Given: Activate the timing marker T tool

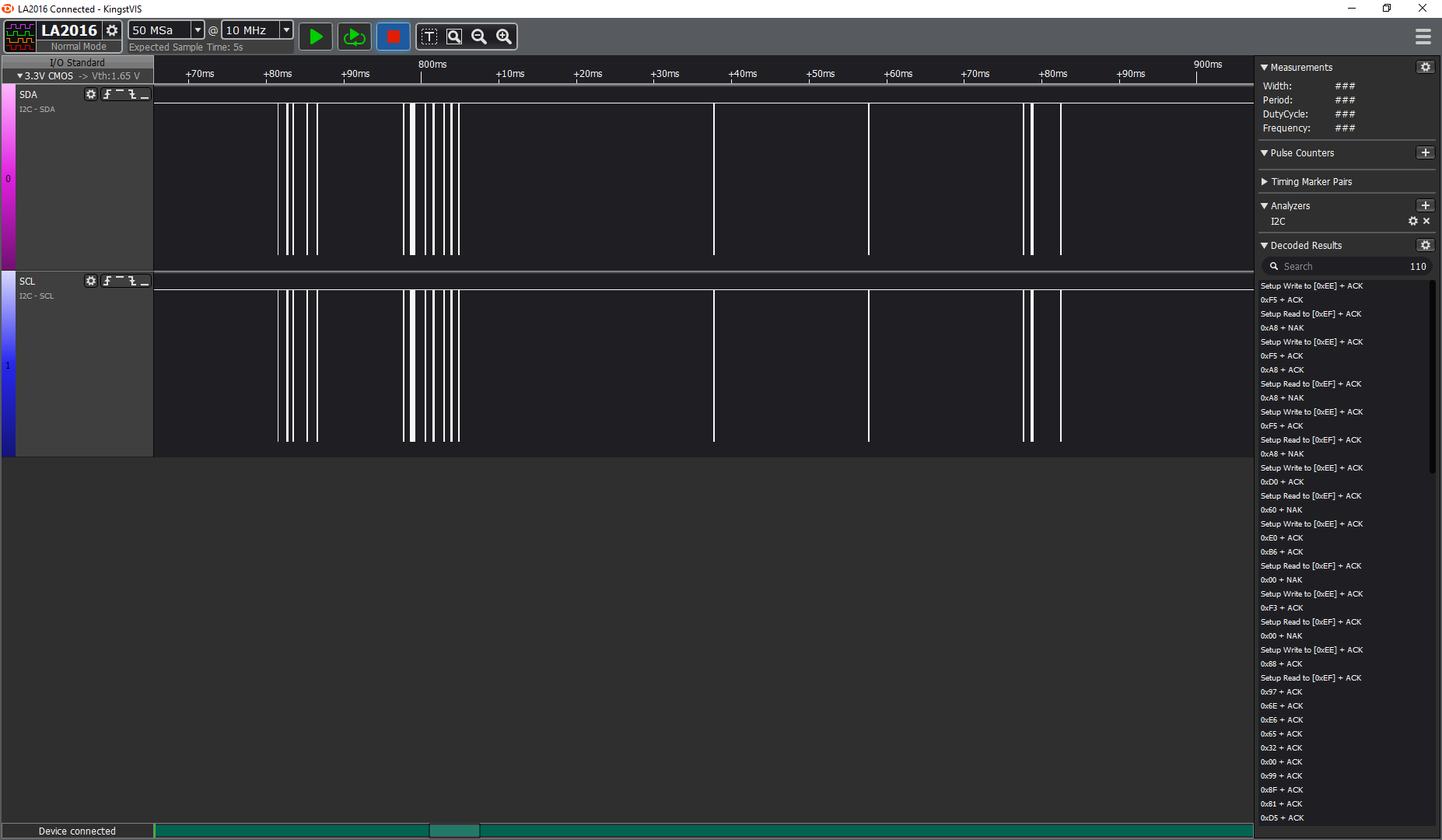Looking at the screenshot, I should click(x=429, y=37).
